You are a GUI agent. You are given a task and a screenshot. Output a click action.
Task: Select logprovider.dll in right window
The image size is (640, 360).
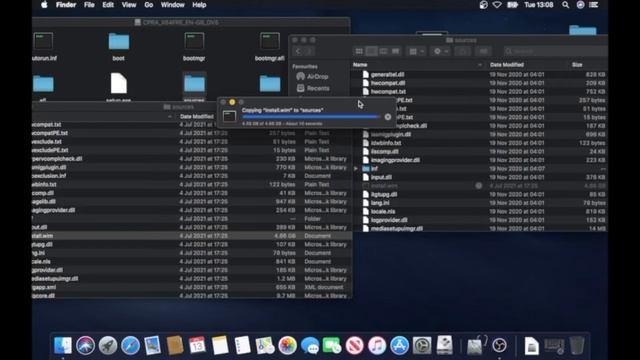click(x=389, y=220)
